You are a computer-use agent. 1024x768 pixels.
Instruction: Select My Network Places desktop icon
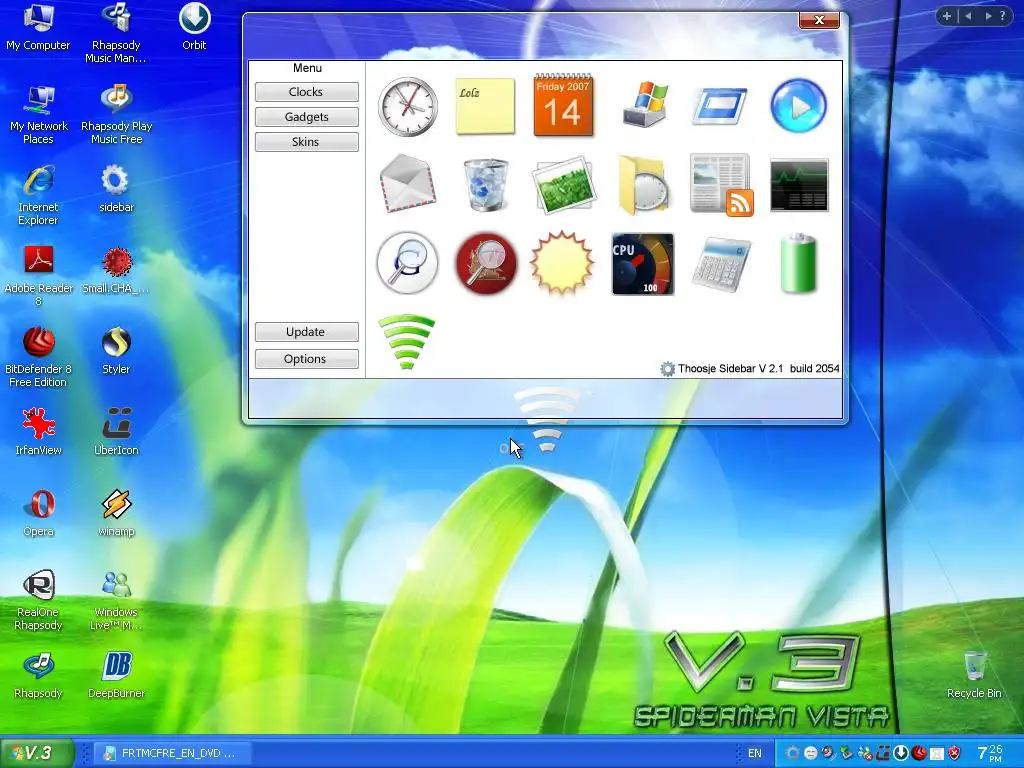tap(39, 114)
